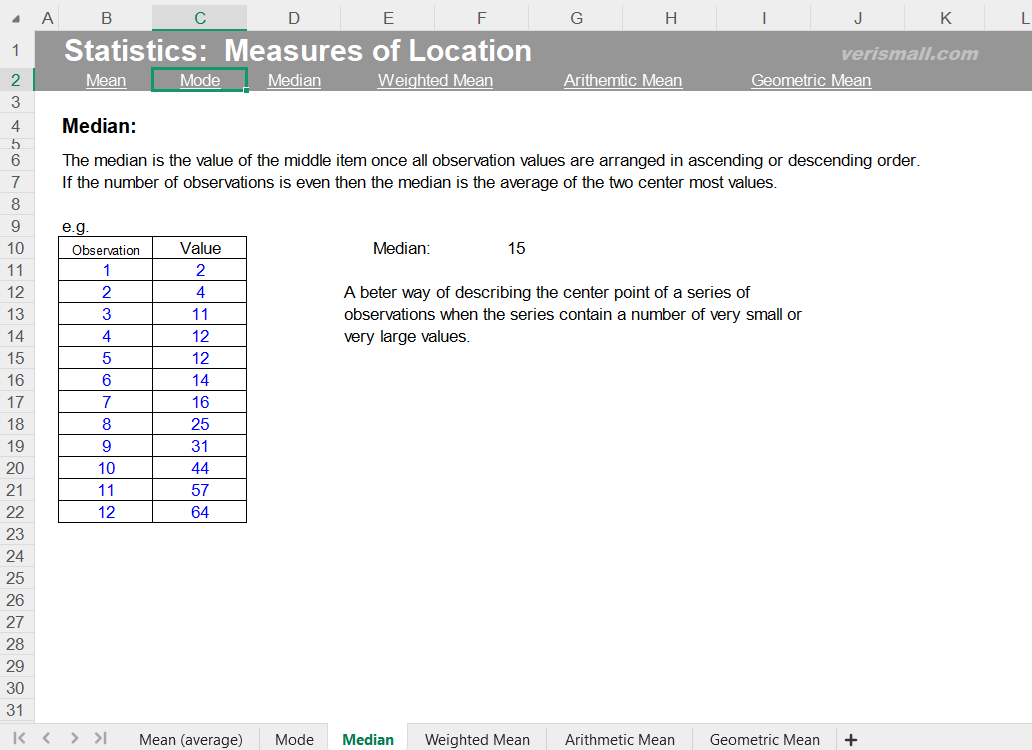Select column header C
The width and height of the screenshot is (1032, 750).
[198, 16]
